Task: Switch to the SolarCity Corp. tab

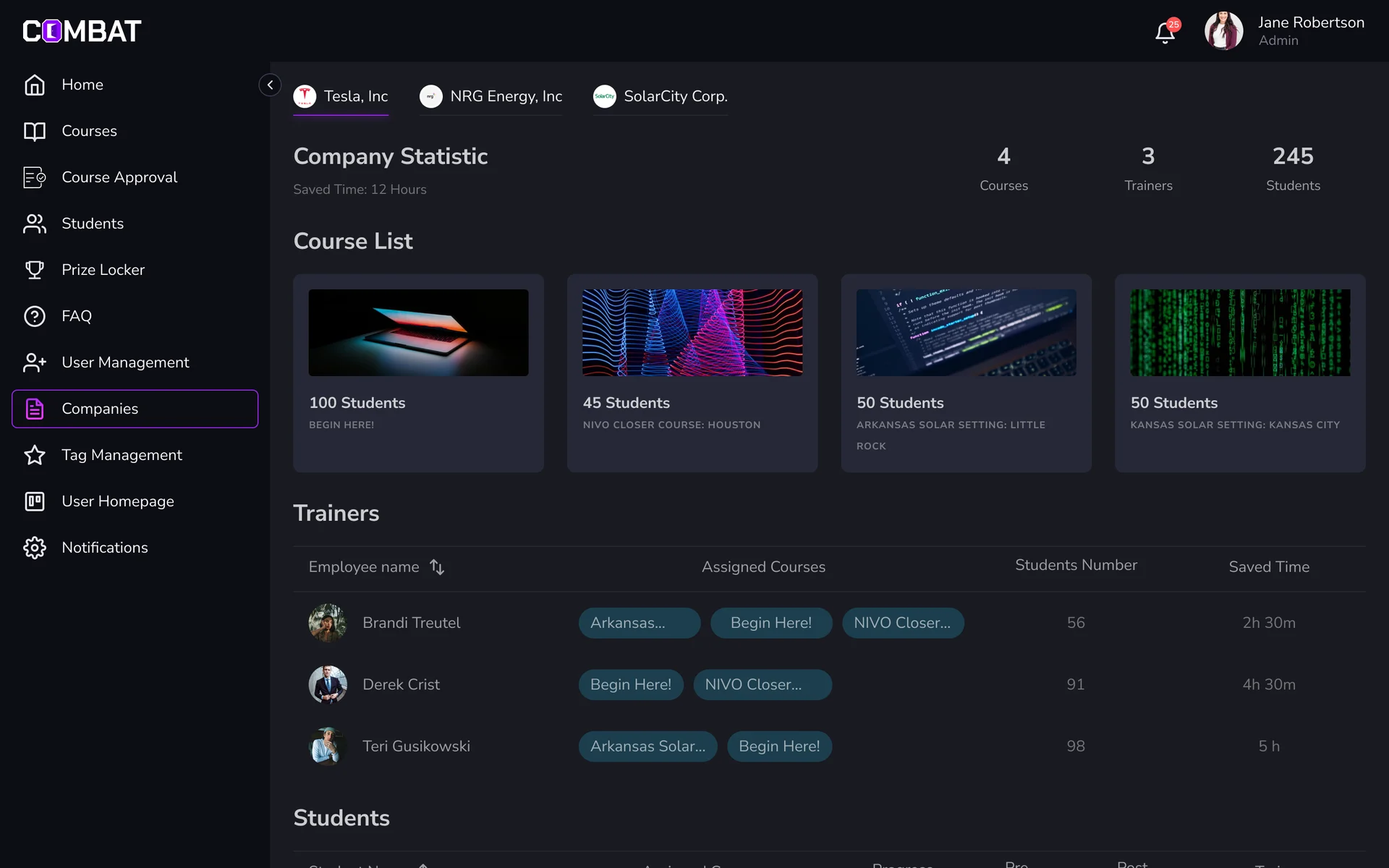Action: [x=660, y=96]
